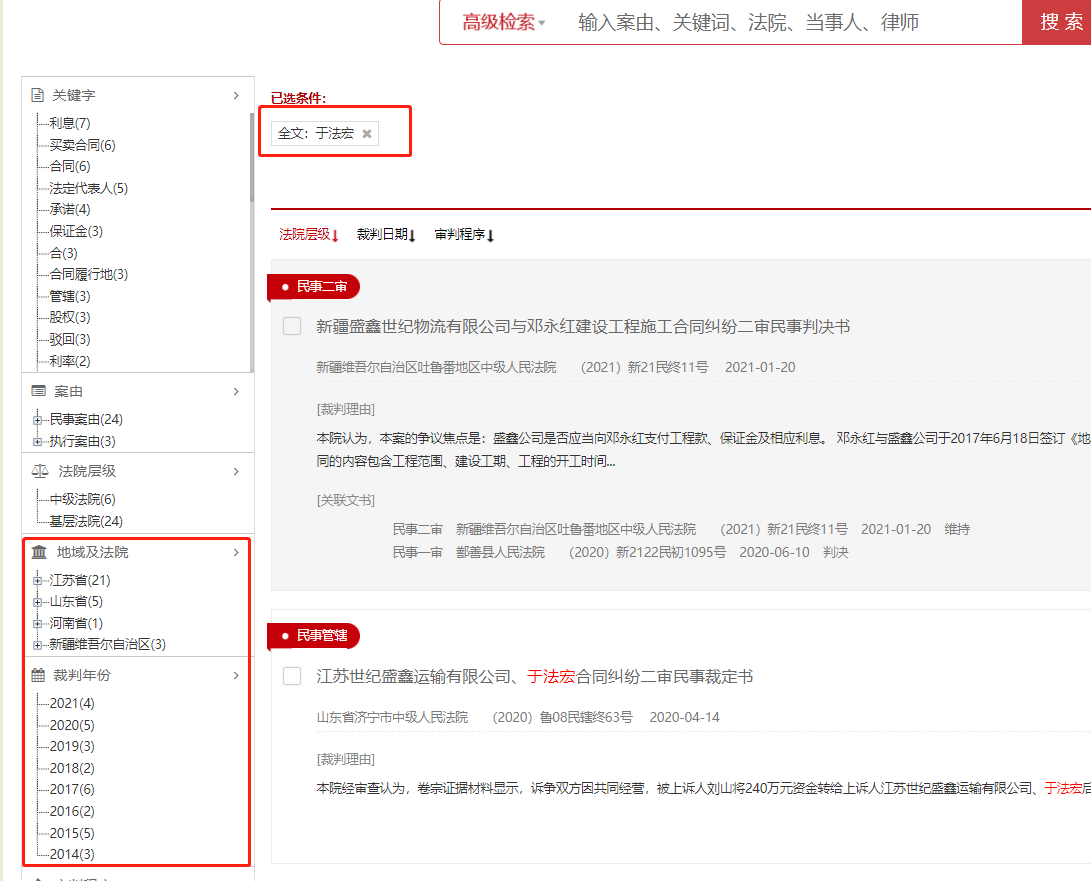Expand the 法院层级 panel arrow
The height and width of the screenshot is (881, 1091).
(x=236, y=471)
